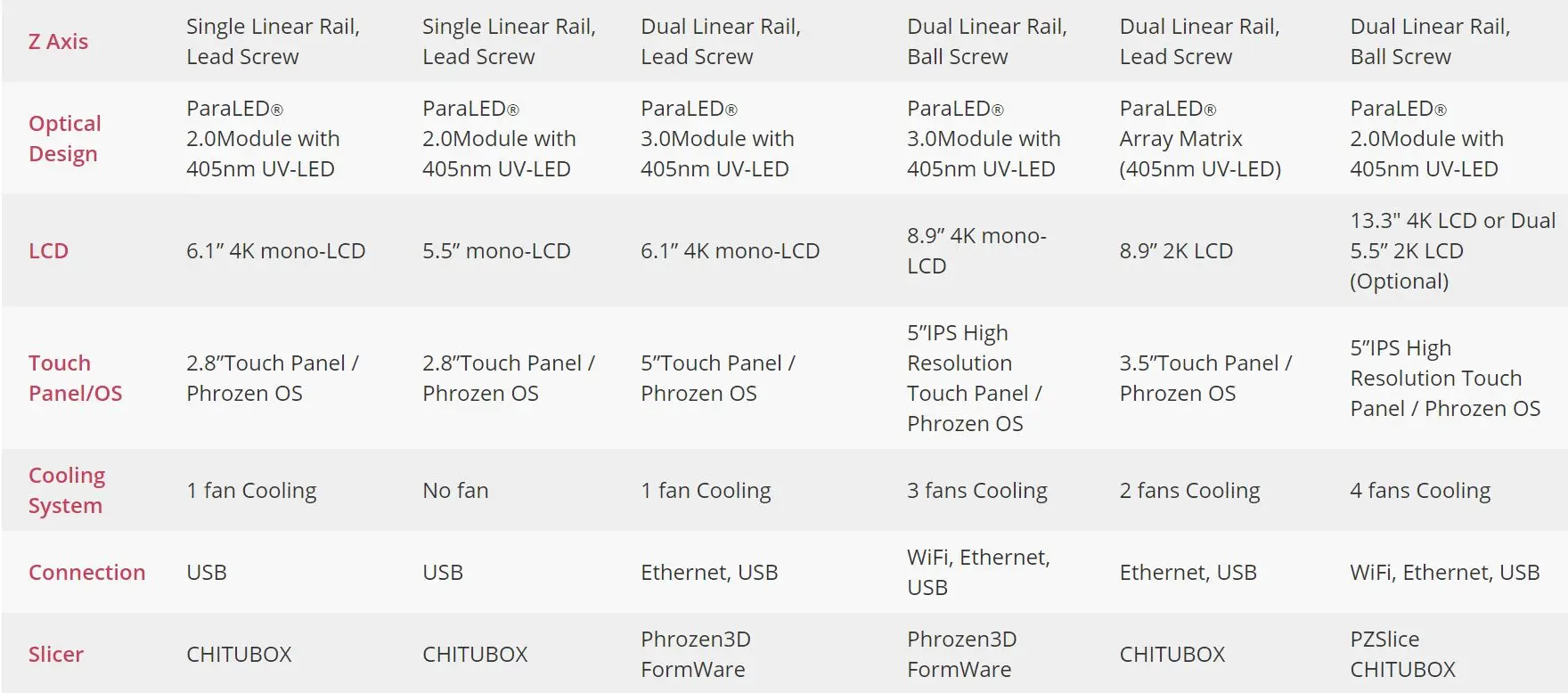This screenshot has height=693, width=1568.
Task: Click the 5”Touch Panel / Phrozen OS cell
Action: (x=717, y=378)
